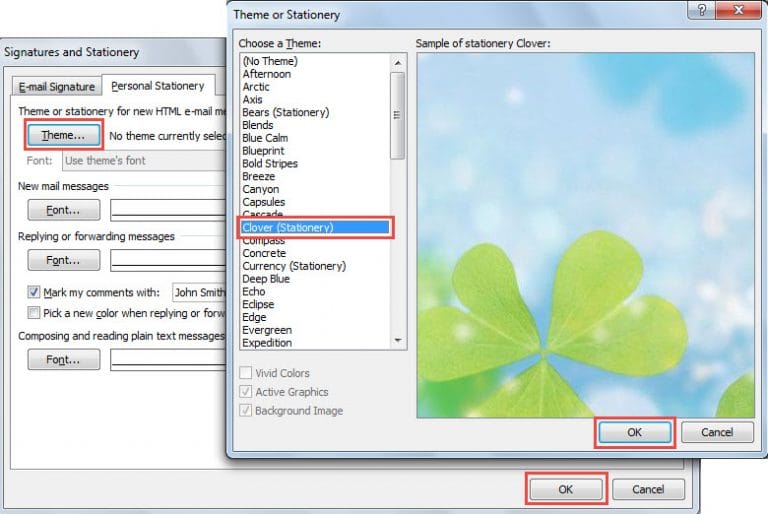This screenshot has width=768, height=514.
Task: Click OK in Signatures and Stationery window
Action: (x=566, y=489)
